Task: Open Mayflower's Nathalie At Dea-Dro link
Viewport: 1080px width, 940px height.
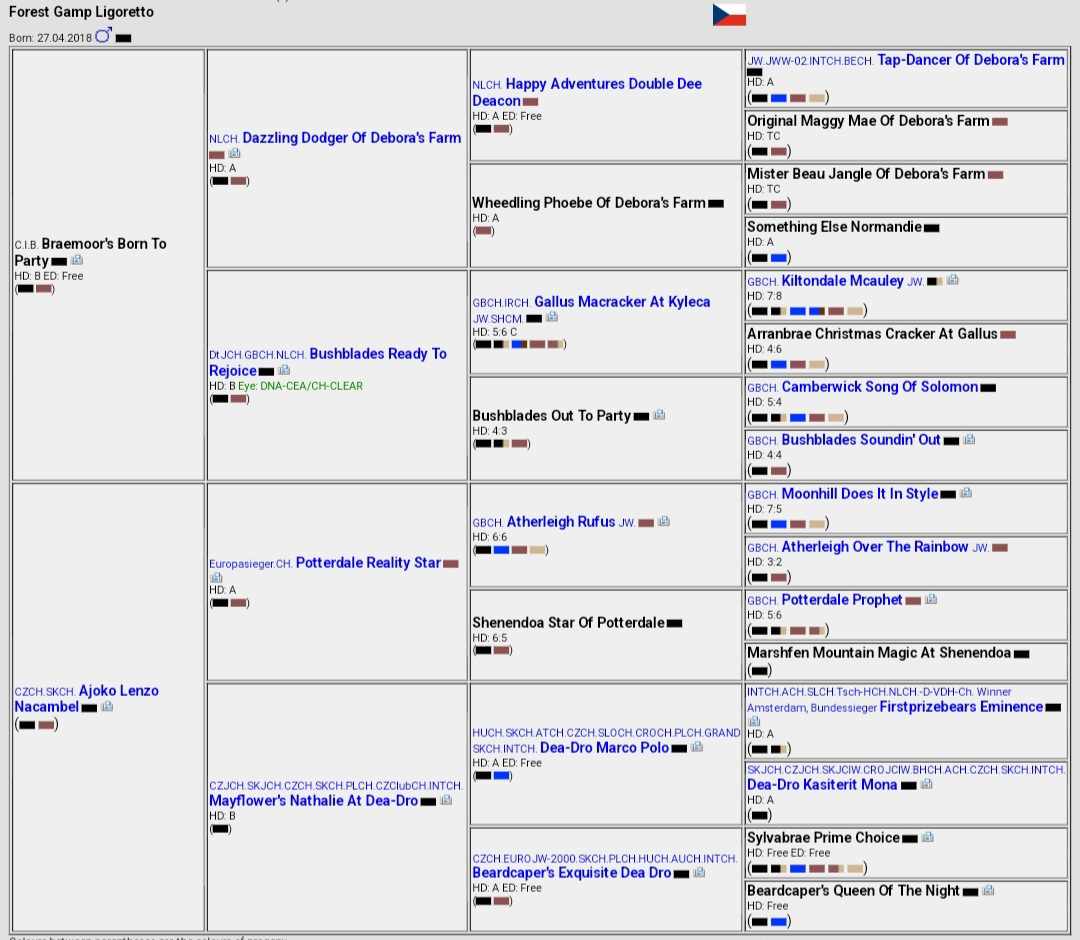Action: click(x=313, y=800)
